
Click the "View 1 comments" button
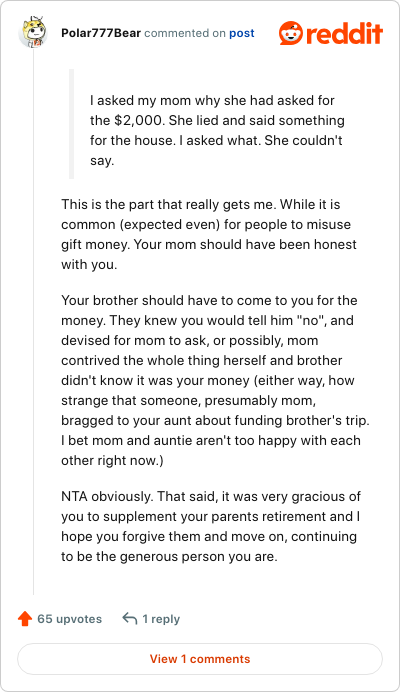[x=200, y=659]
